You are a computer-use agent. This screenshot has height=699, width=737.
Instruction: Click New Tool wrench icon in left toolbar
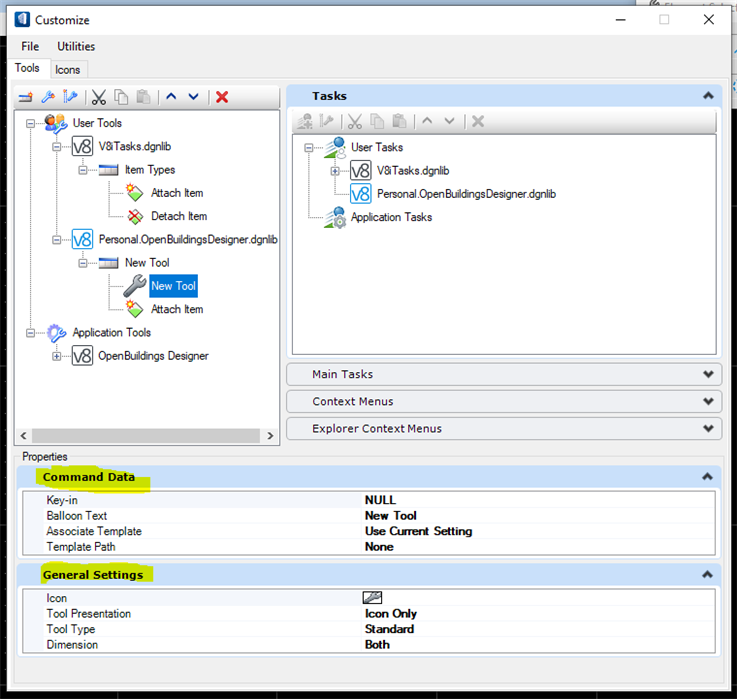point(48,97)
